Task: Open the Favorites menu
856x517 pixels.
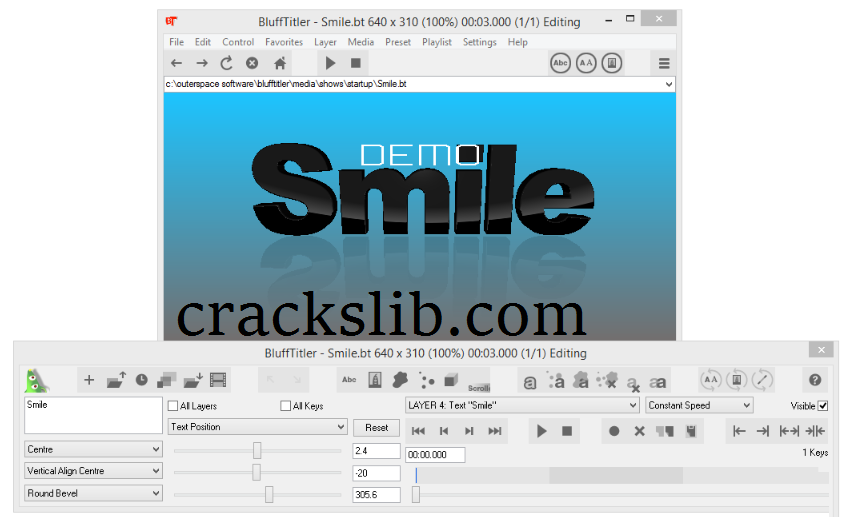Action: tap(284, 42)
